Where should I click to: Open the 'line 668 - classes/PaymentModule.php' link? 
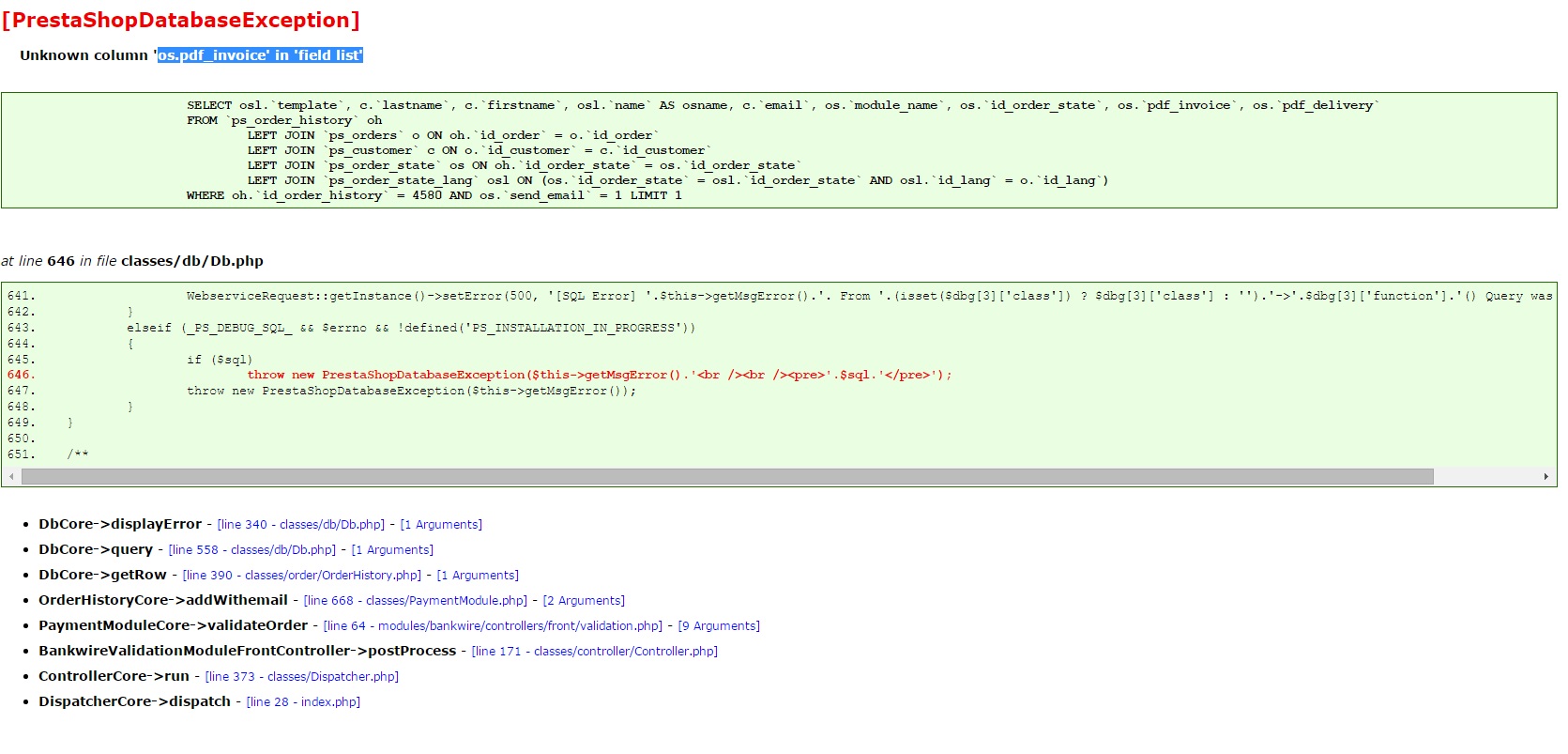(x=416, y=601)
